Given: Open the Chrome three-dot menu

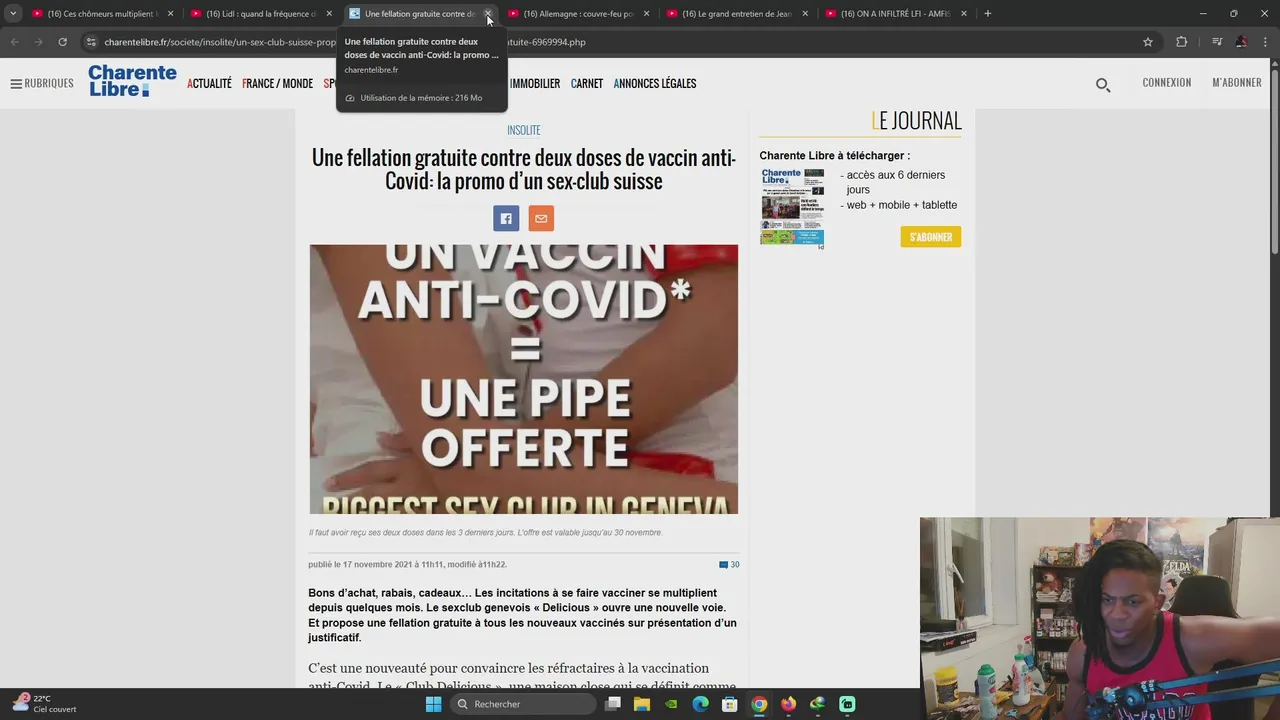Looking at the screenshot, I should (x=1265, y=42).
